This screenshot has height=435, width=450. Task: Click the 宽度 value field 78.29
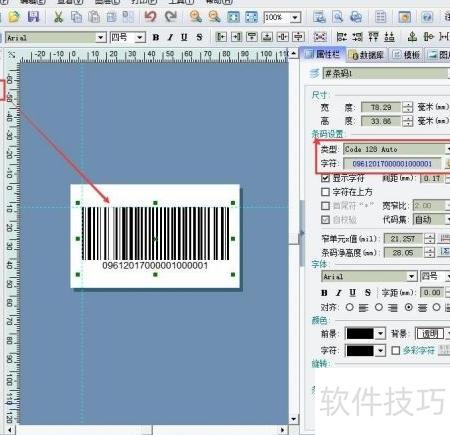[381, 107]
